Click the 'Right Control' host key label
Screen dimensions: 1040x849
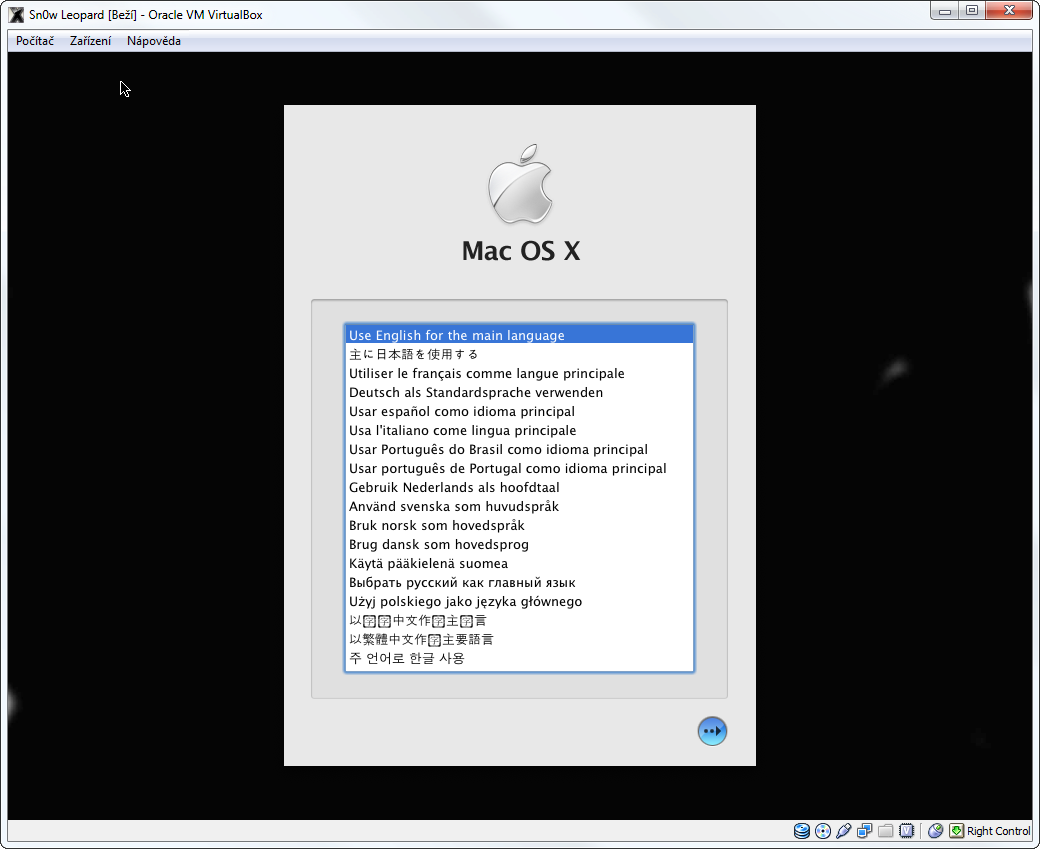[x=998, y=831]
